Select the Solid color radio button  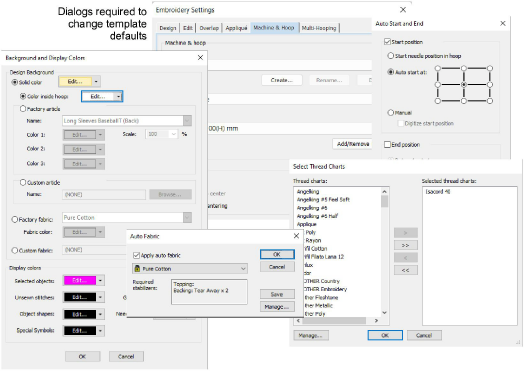point(15,82)
